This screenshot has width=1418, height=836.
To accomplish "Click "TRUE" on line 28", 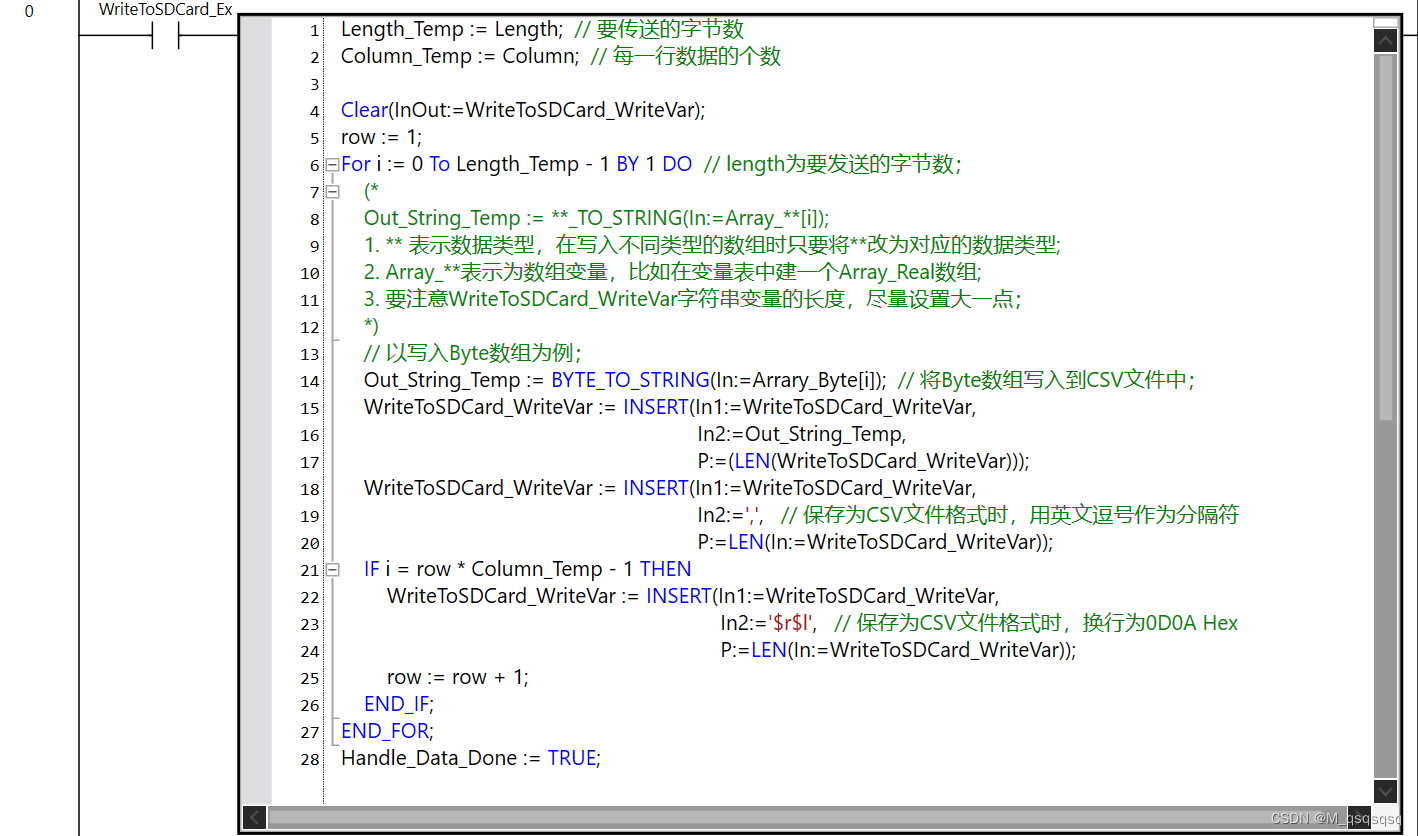I will click(x=572, y=759).
